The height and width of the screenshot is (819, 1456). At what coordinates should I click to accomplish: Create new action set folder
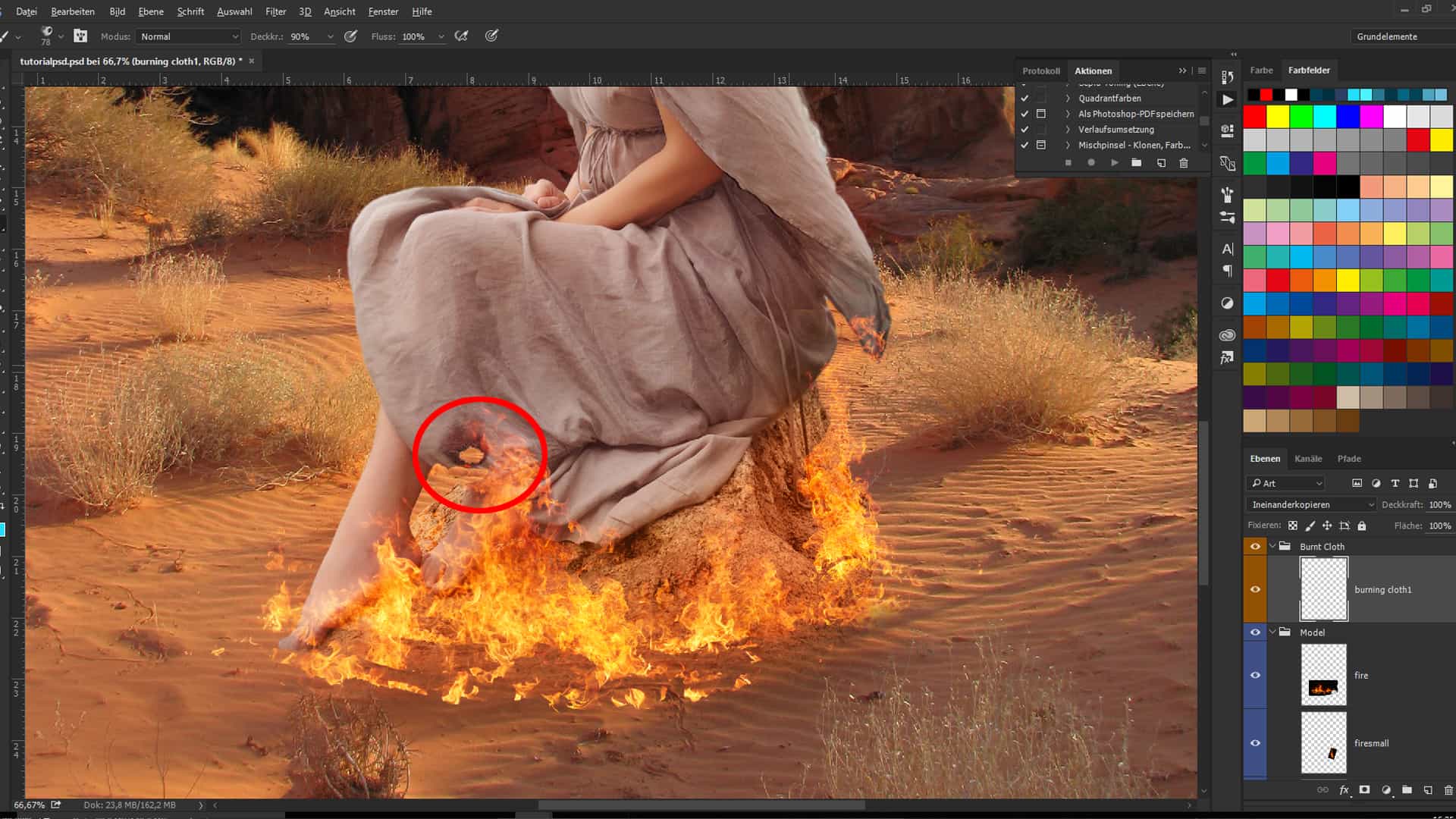click(x=1136, y=163)
